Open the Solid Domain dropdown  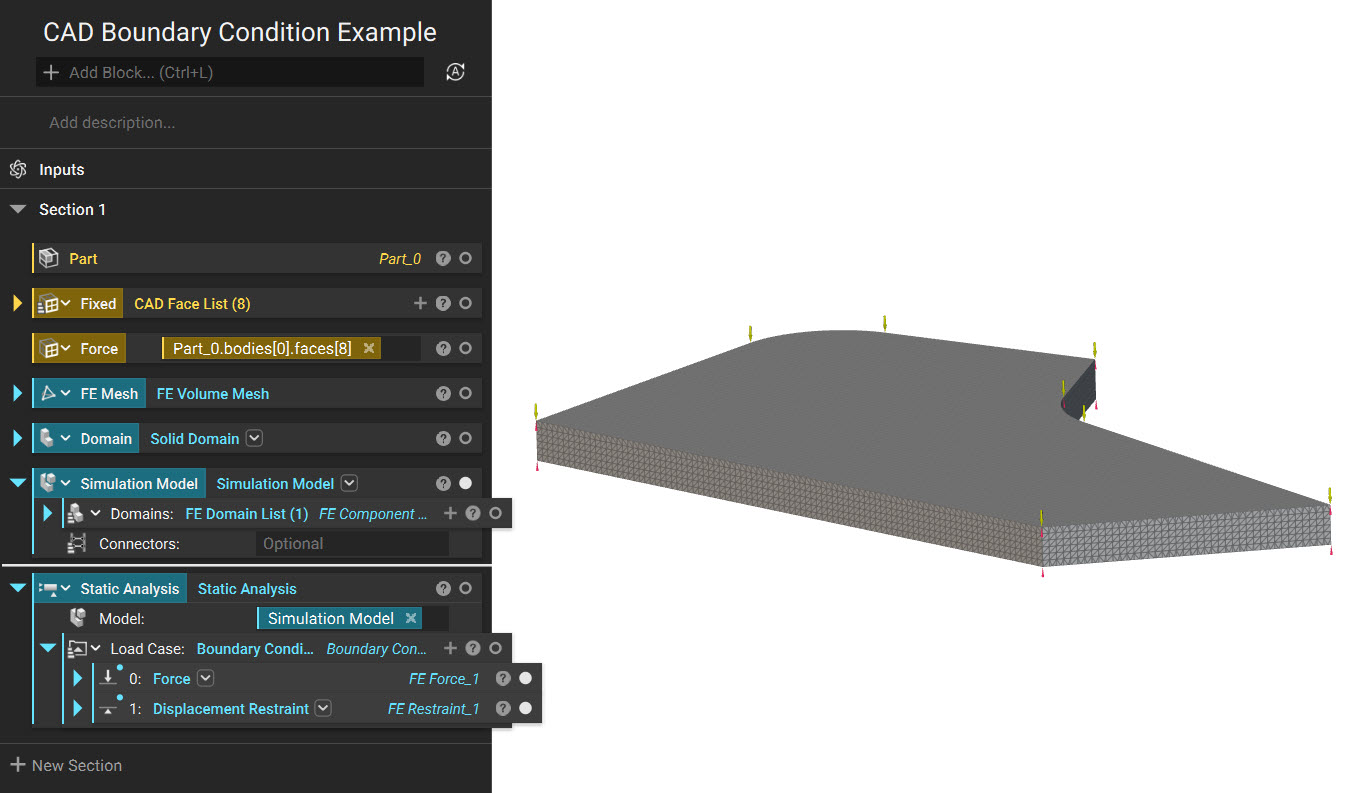coord(254,438)
